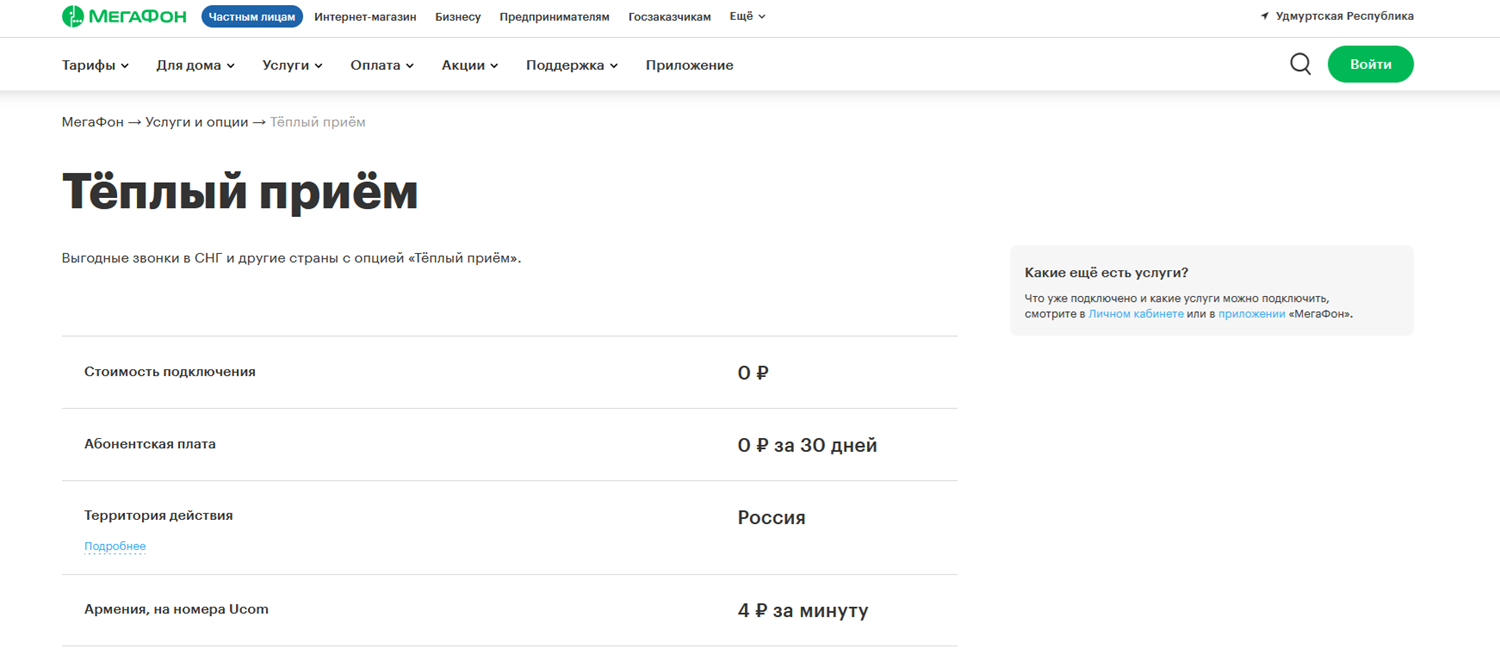Click the Какие ещё есть услуги? heading
Viewport: 1500px width, 667px height.
click(x=1106, y=273)
